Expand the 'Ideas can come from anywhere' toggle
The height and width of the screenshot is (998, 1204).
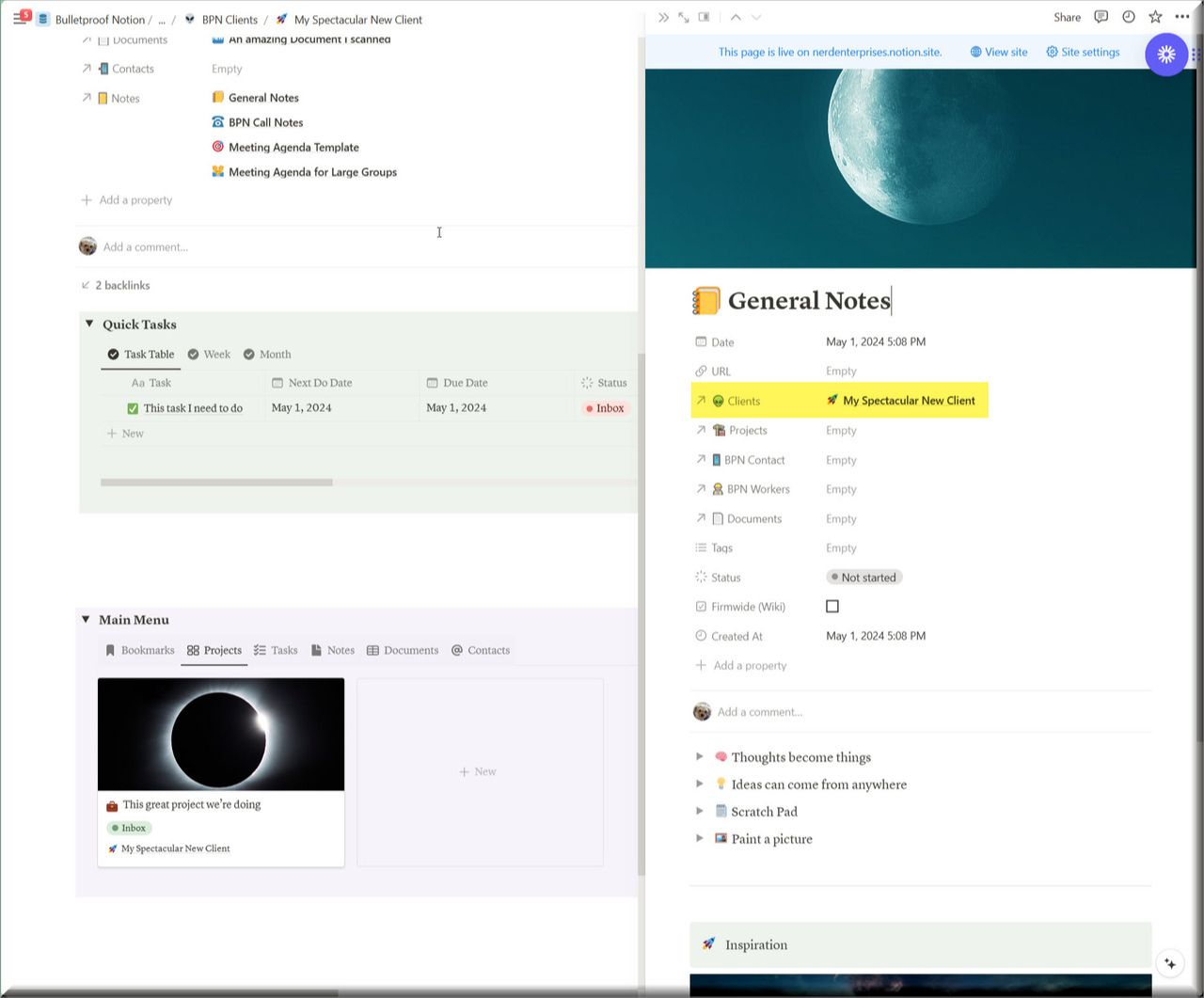[699, 784]
